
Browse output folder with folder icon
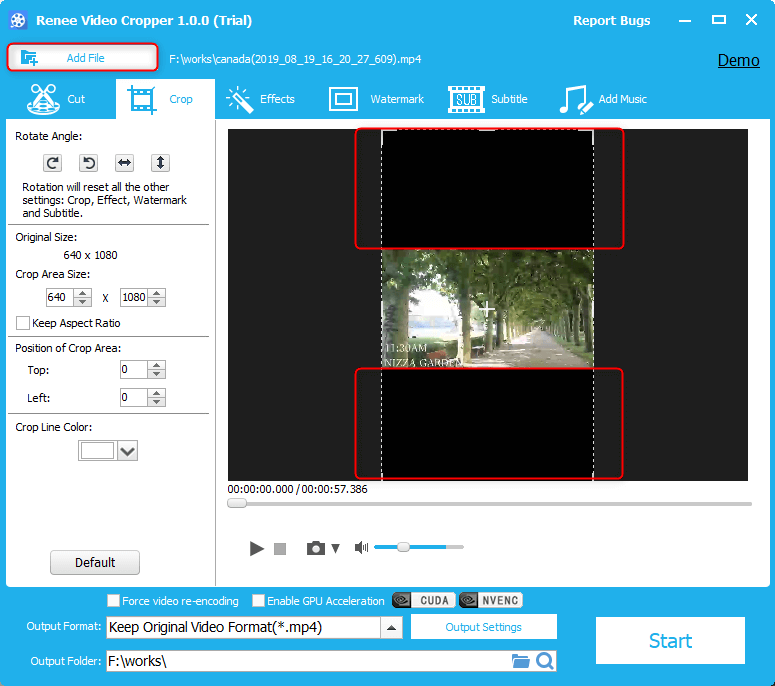[520, 661]
